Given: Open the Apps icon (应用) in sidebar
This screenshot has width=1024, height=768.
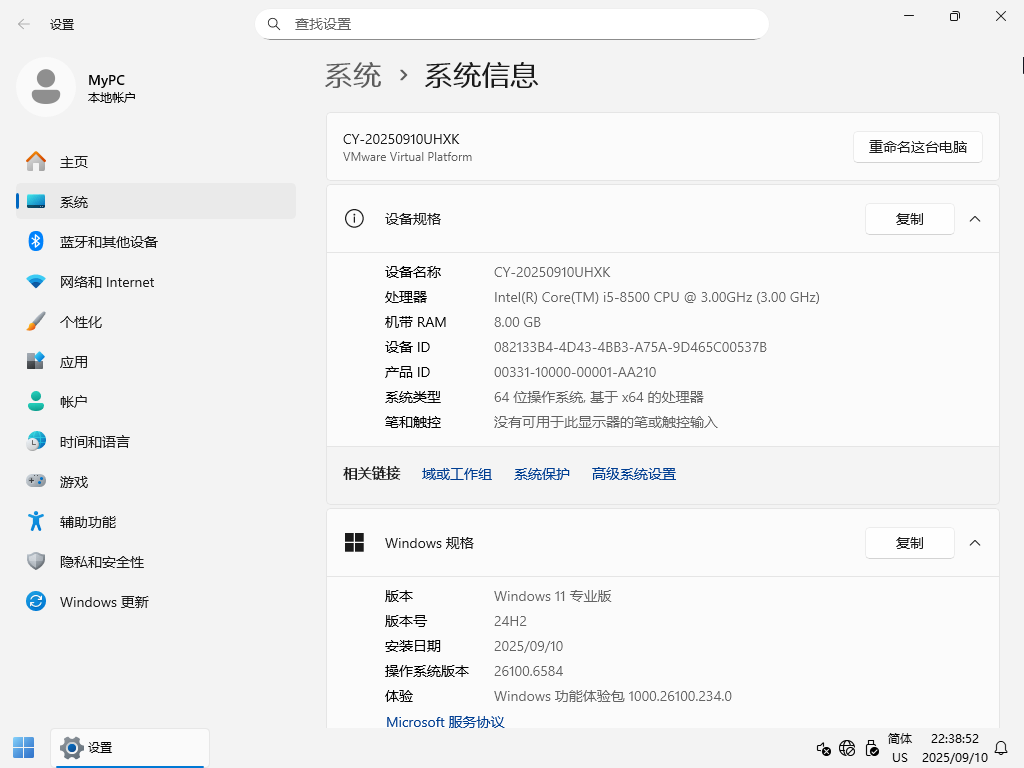Looking at the screenshot, I should pyautogui.click(x=36, y=362).
